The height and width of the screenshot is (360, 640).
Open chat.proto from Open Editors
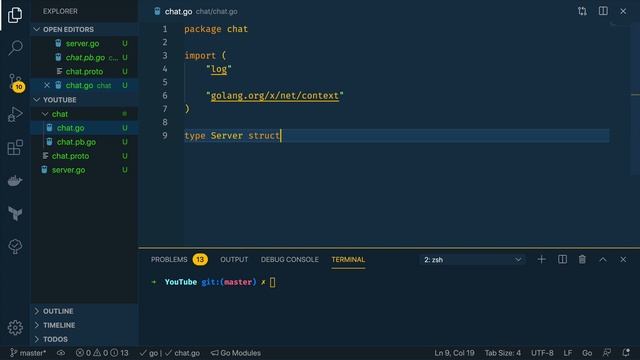pos(84,71)
